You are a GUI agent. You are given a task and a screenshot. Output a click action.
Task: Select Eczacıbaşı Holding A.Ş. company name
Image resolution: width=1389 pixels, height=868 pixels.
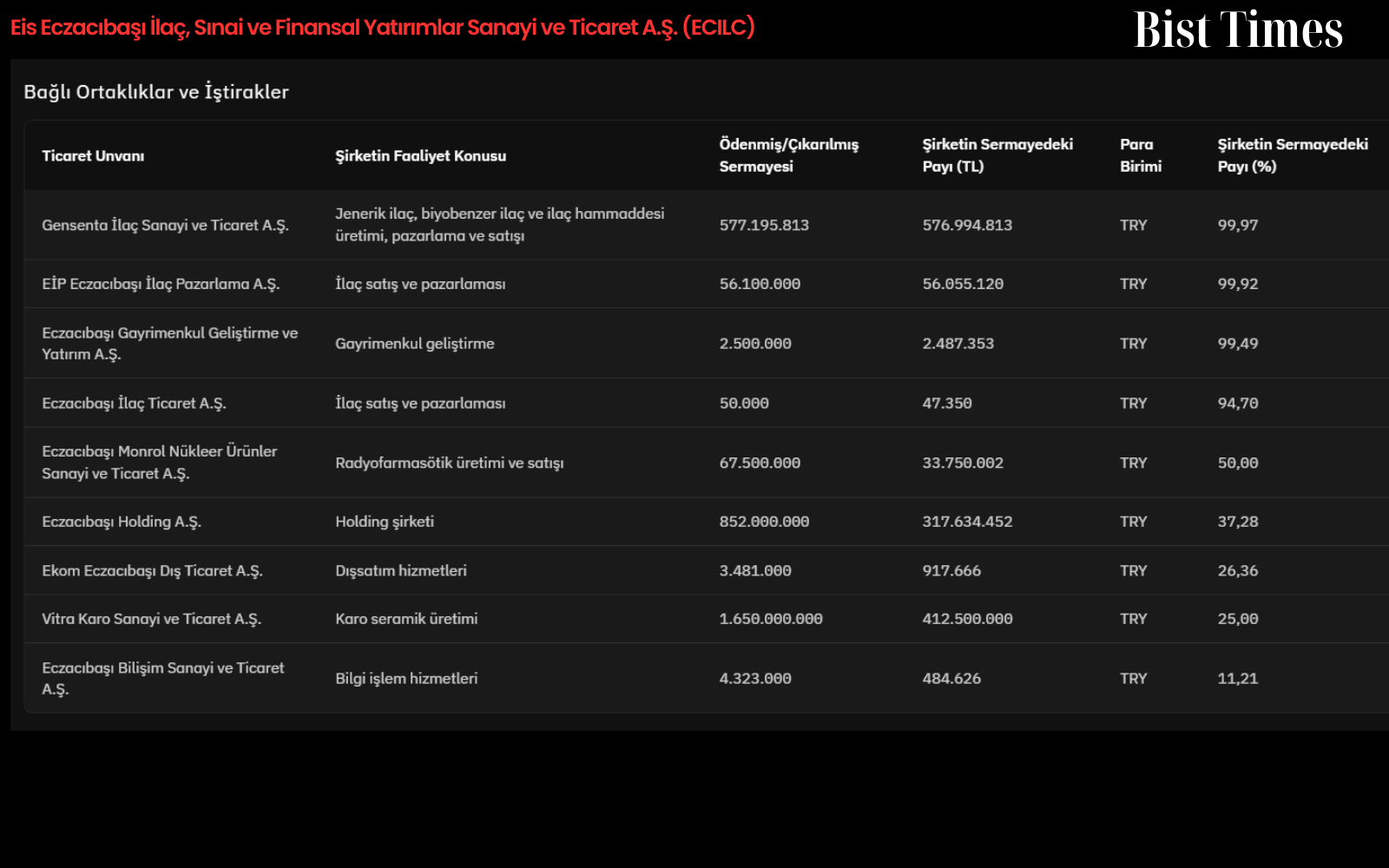point(122,522)
